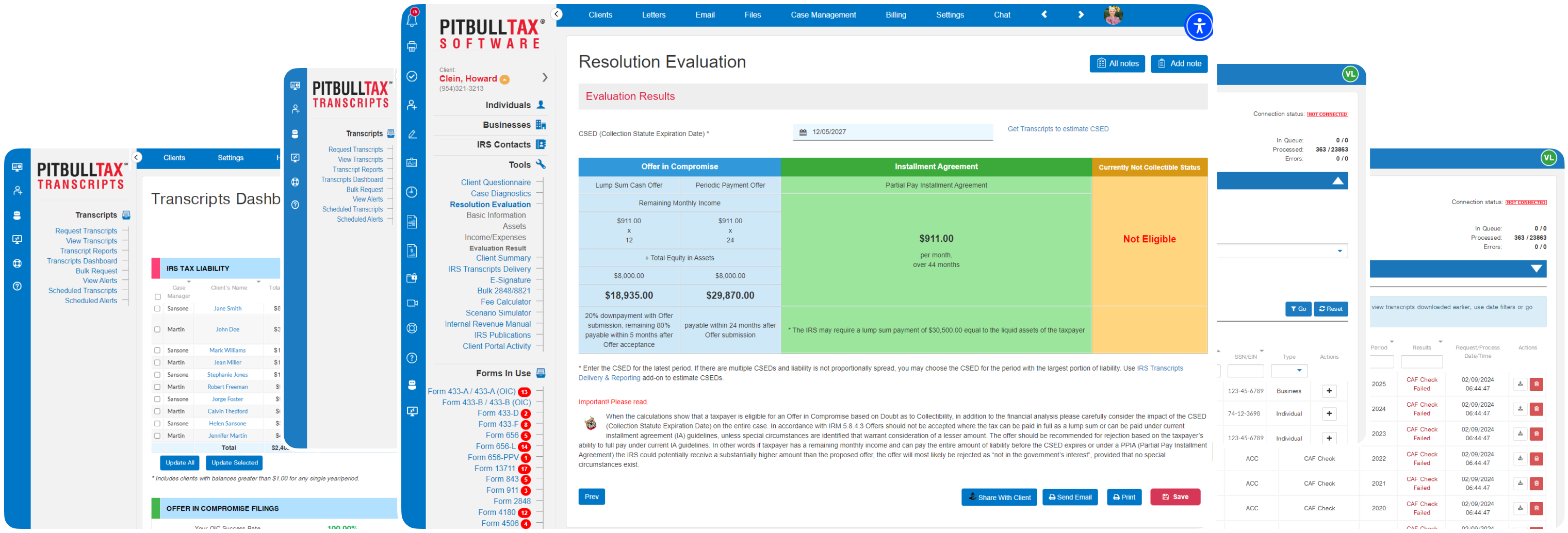Click the person icon beside Individuals
The width and height of the screenshot is (1568, 533).
[x=541, y=105]
